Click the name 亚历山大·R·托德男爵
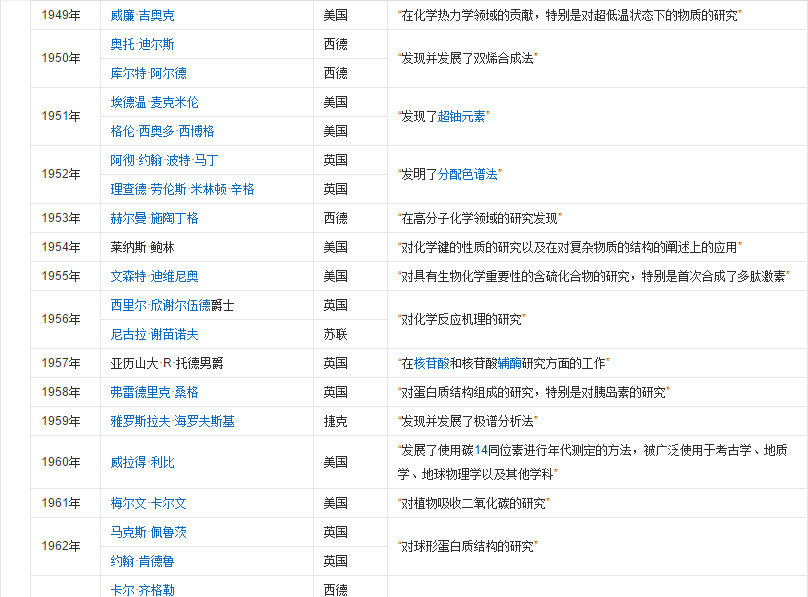This screenshot has width=808, height=597. point(167,364)
